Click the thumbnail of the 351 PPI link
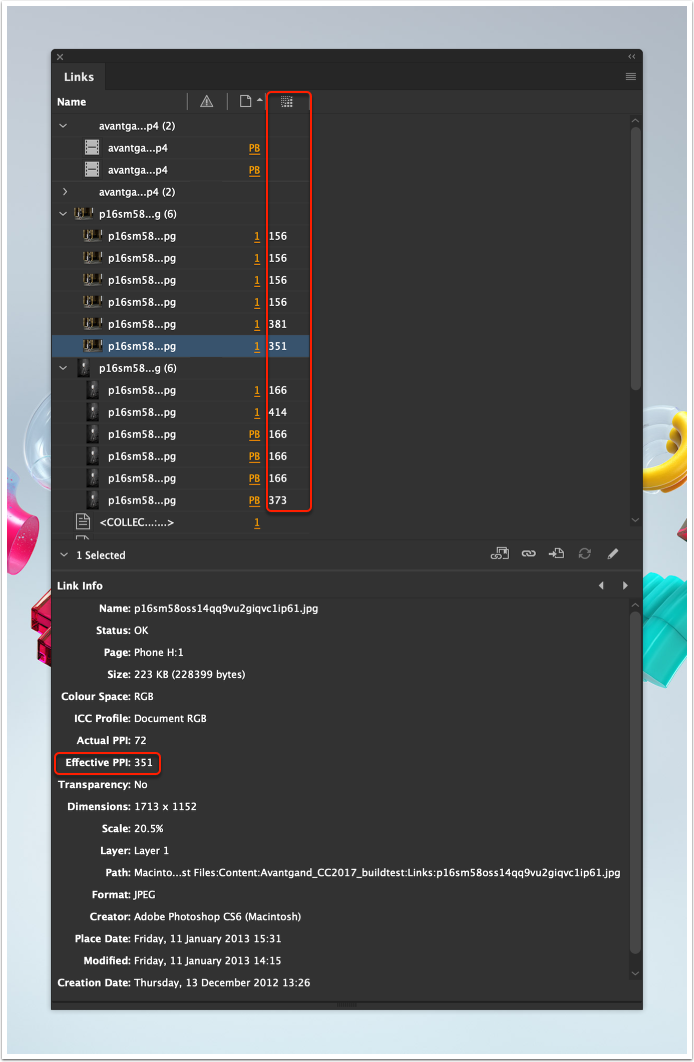Image resolution: width=694 pixels, height=1062 pixels. 93,345
